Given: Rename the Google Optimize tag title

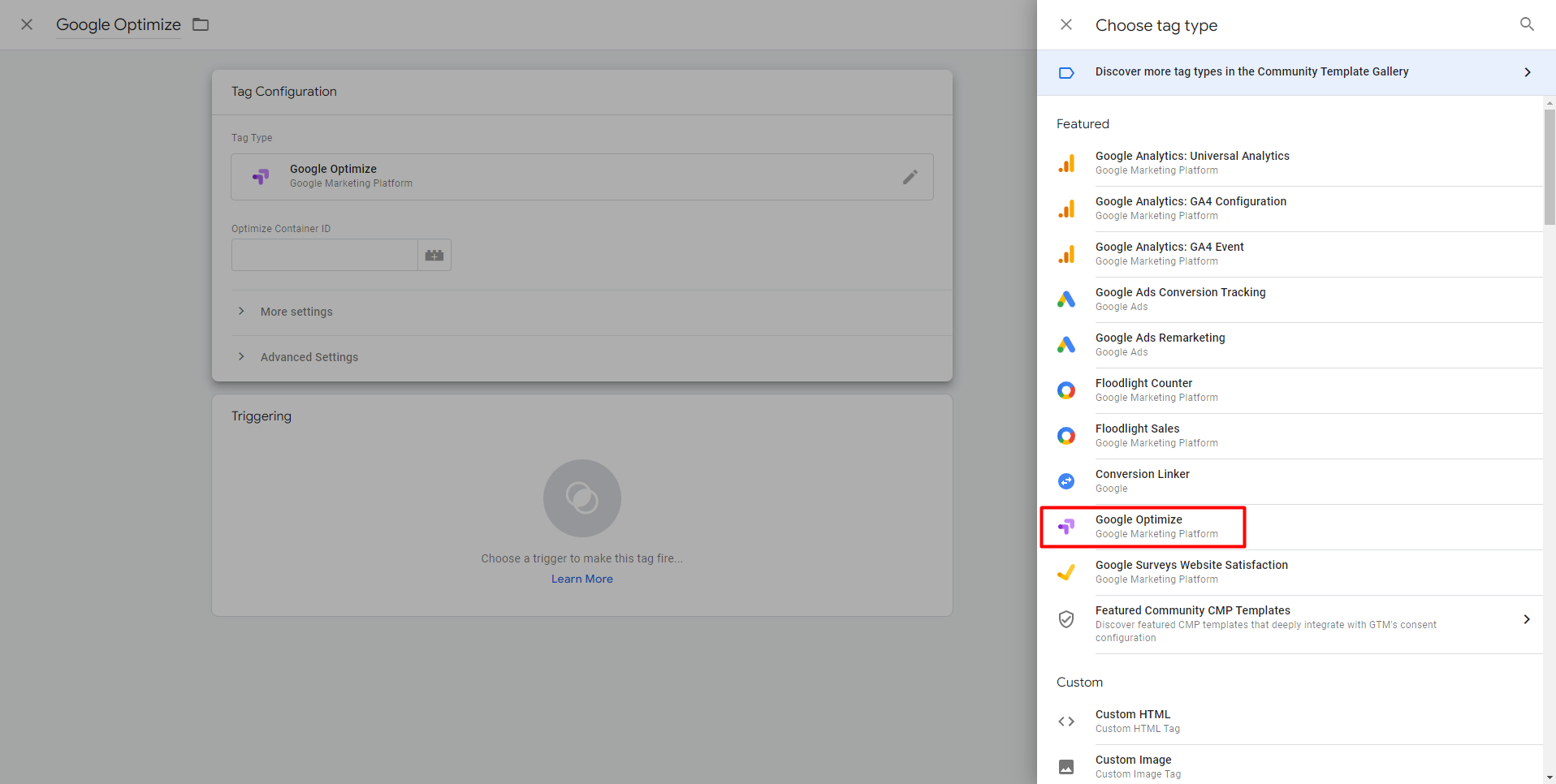Looking at the screenshot, I should point(119,24).
